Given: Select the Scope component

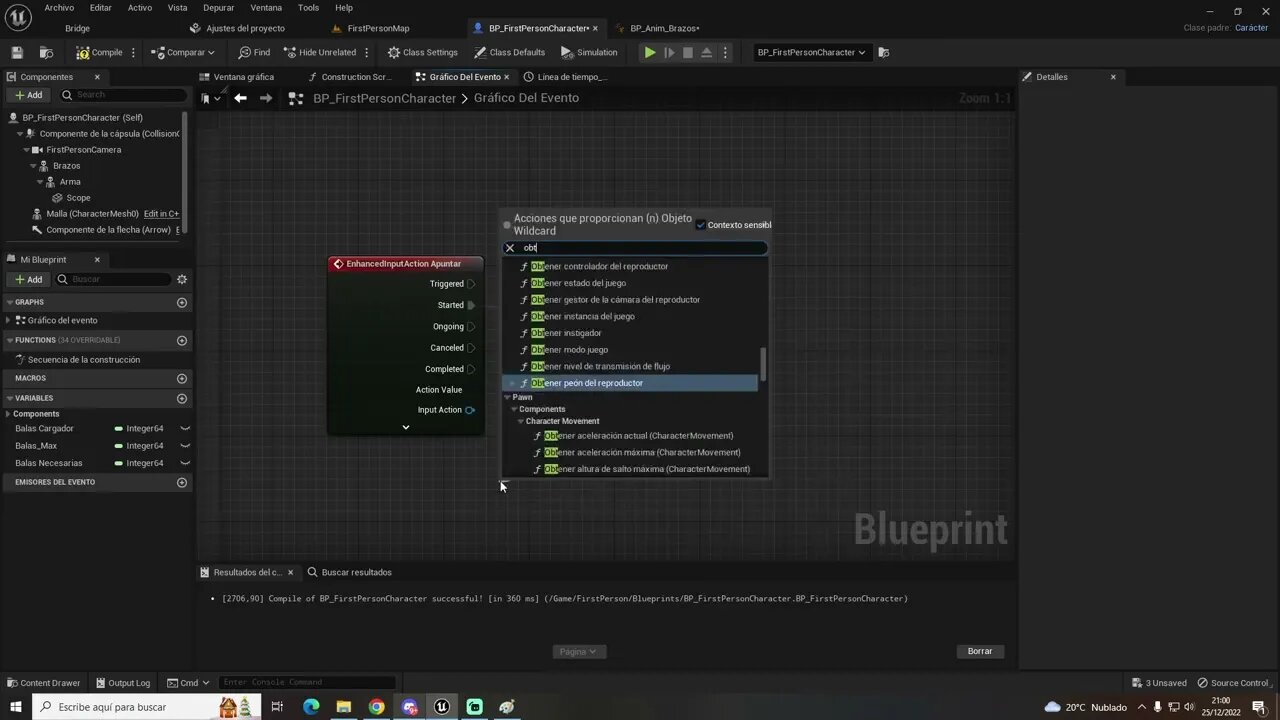Looking at the screenshot, I should click(x=78, y=198).
